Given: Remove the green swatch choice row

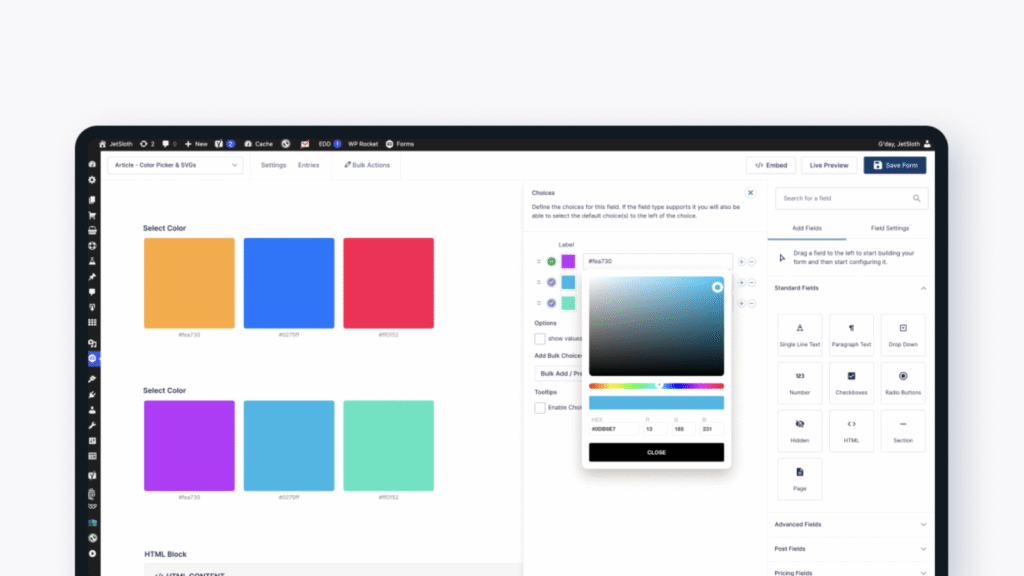Looking at the screenshot, I should click(x=752, y=304).
